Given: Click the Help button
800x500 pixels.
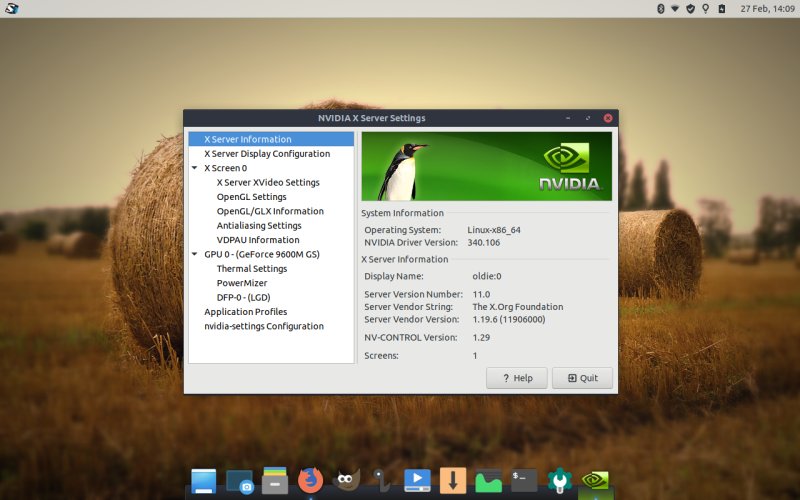Looking at the screenshot, I should click(x=517, y=378).
